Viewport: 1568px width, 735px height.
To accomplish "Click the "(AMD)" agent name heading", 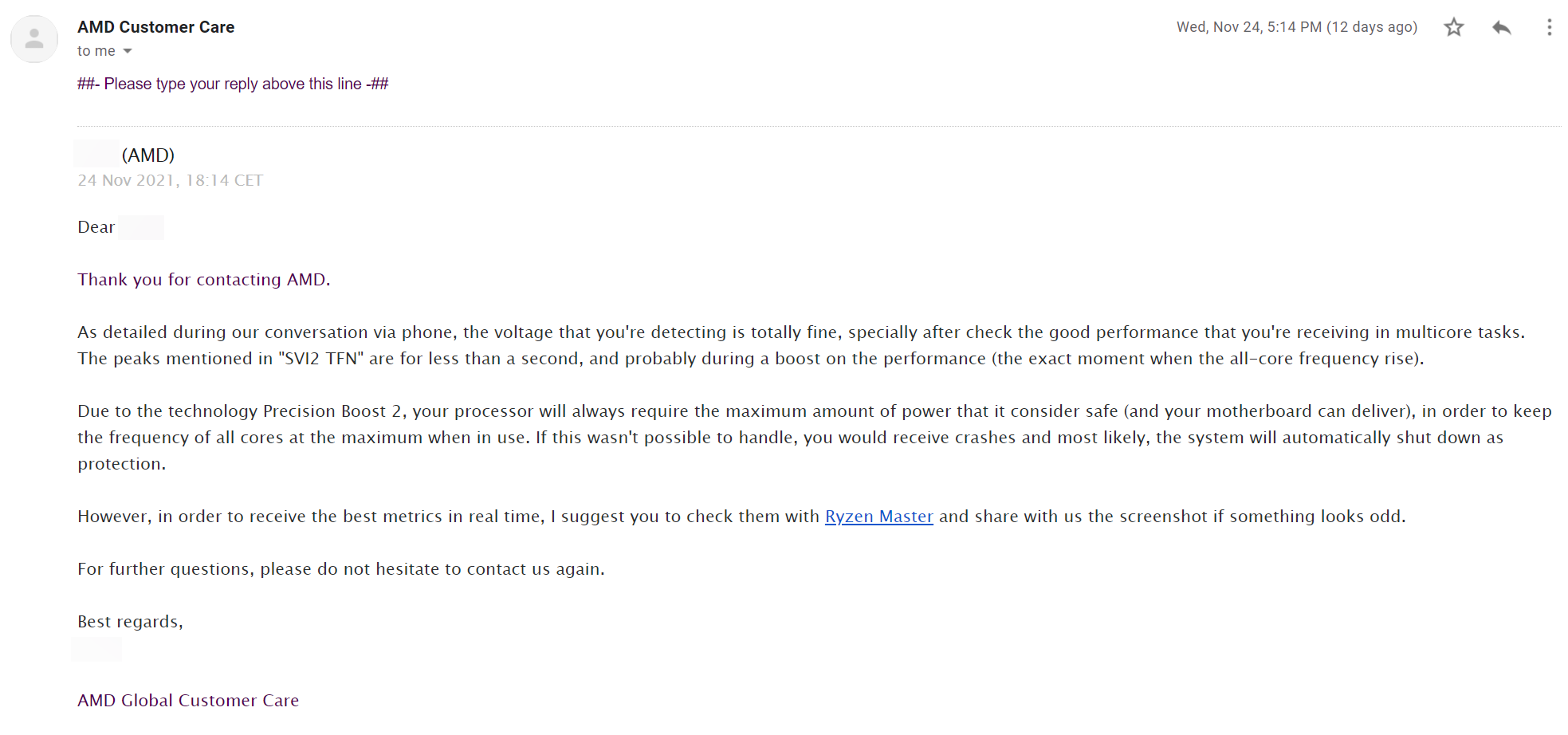I will click(x=147, y=155).
